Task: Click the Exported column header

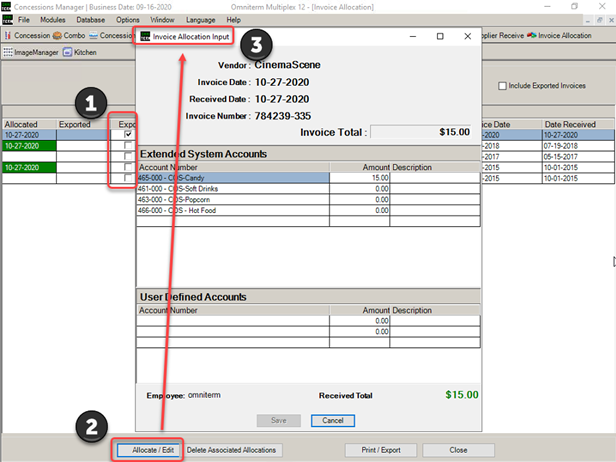Action: click(82, 124)
